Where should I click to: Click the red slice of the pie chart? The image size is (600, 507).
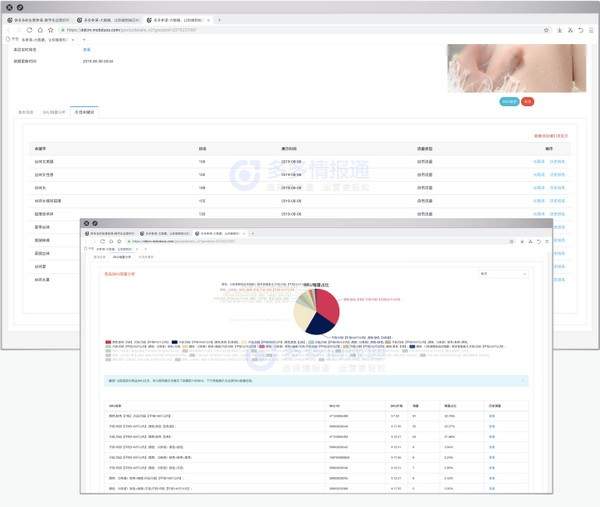[328, 305]
